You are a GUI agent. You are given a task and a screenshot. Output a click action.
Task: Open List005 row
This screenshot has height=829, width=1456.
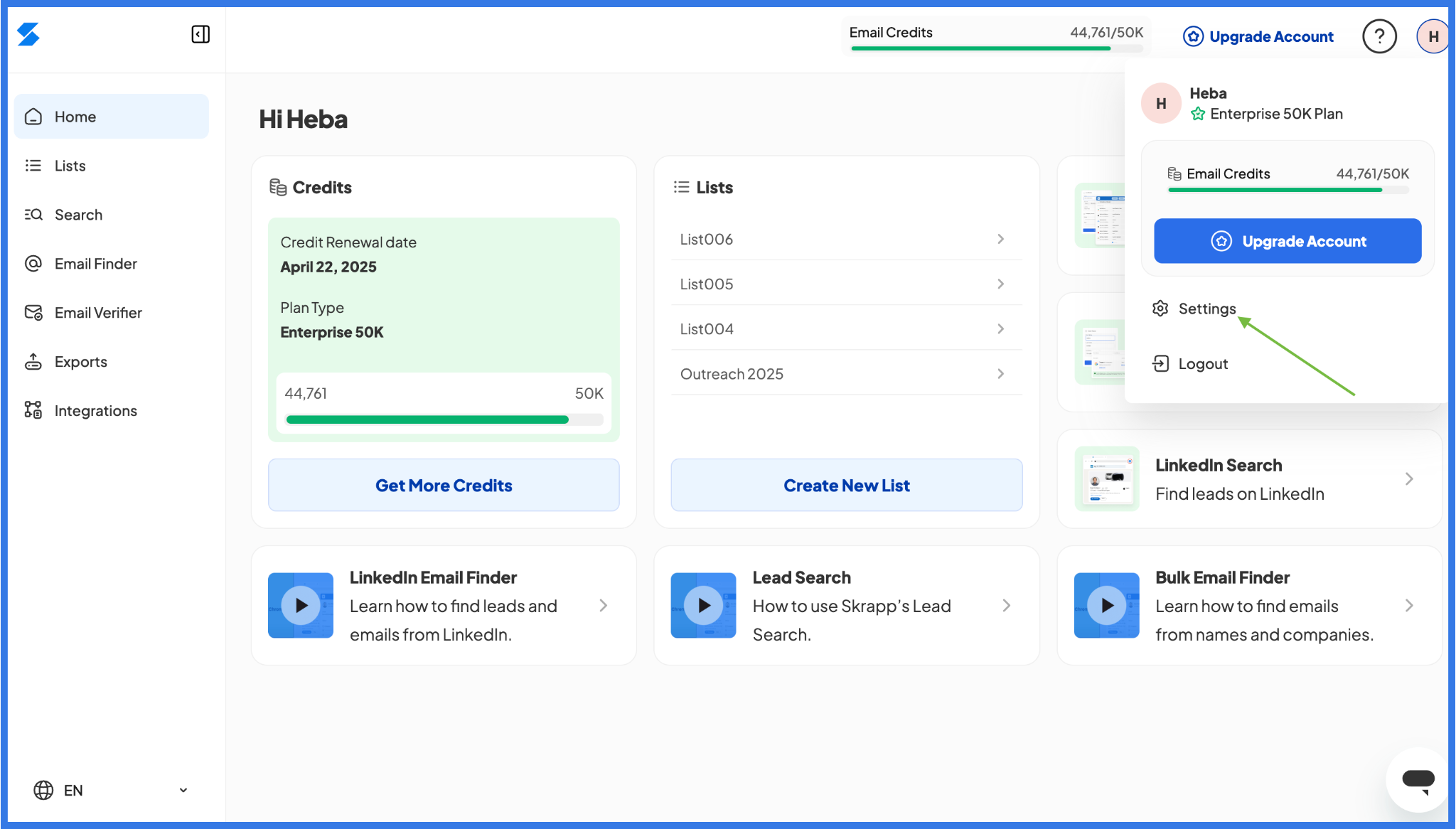846,284
